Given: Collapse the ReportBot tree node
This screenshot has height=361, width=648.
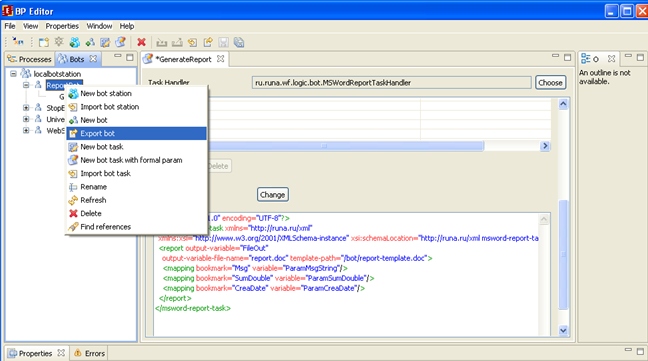Looking at the screenshot, I should point(26,85).
